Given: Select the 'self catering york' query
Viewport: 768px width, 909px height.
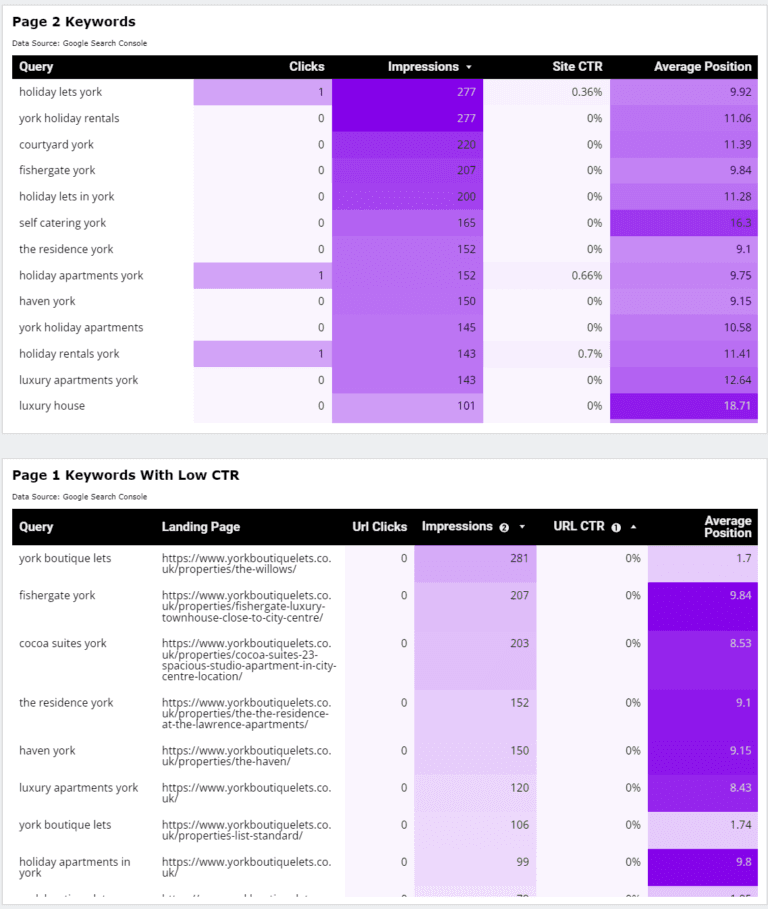Looking at the screenshot, I should [x=62, y=223].
